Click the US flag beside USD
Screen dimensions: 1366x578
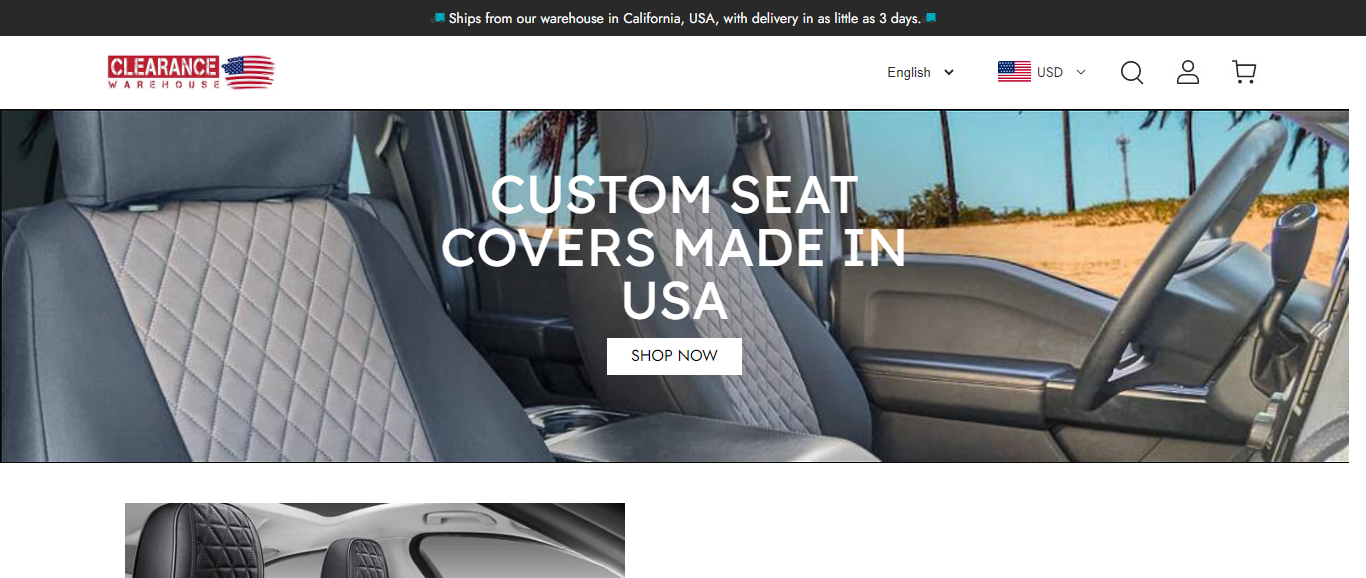coord(1014,72)
